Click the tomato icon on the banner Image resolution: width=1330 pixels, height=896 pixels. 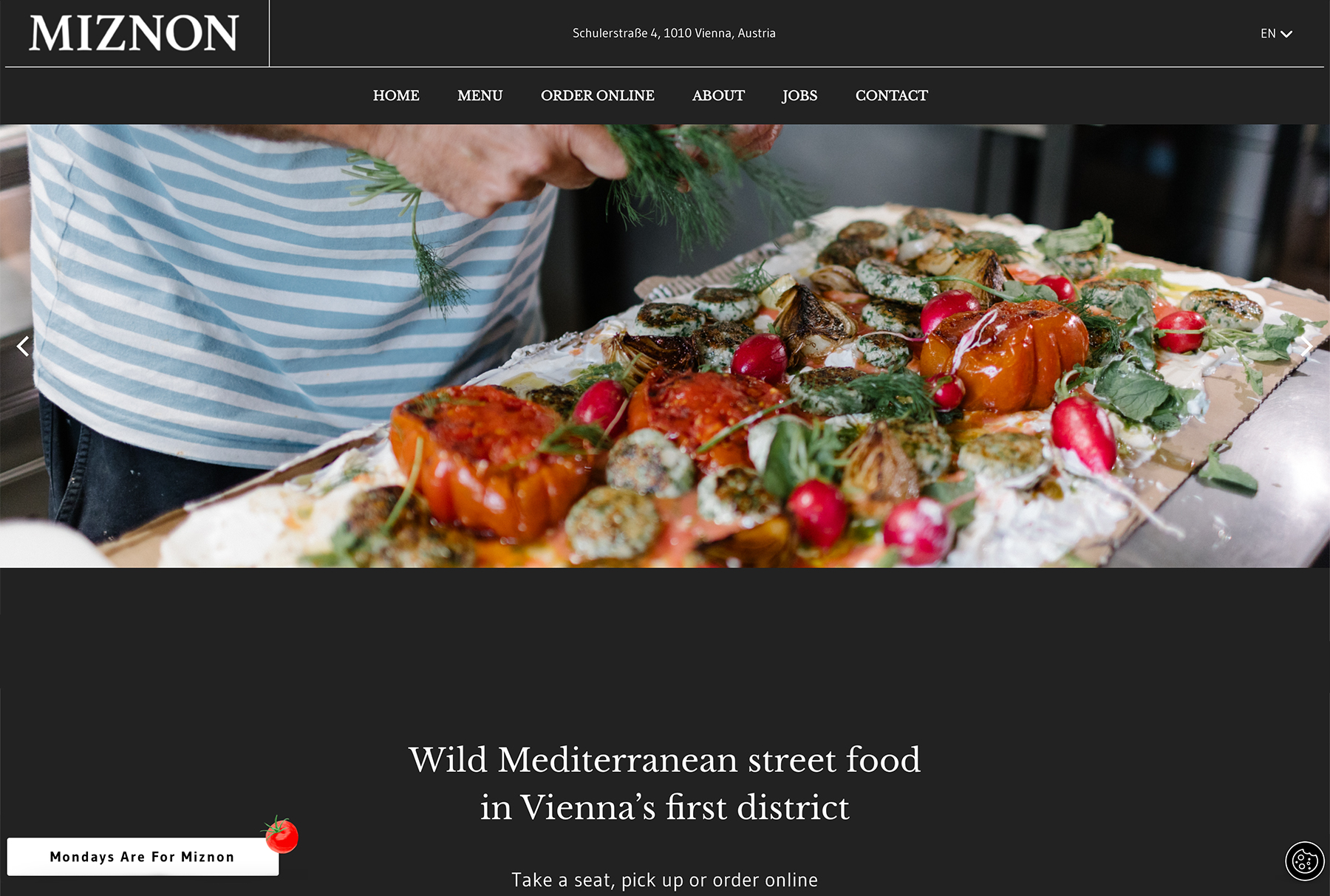pyautogui.click(x=282, y=835)
